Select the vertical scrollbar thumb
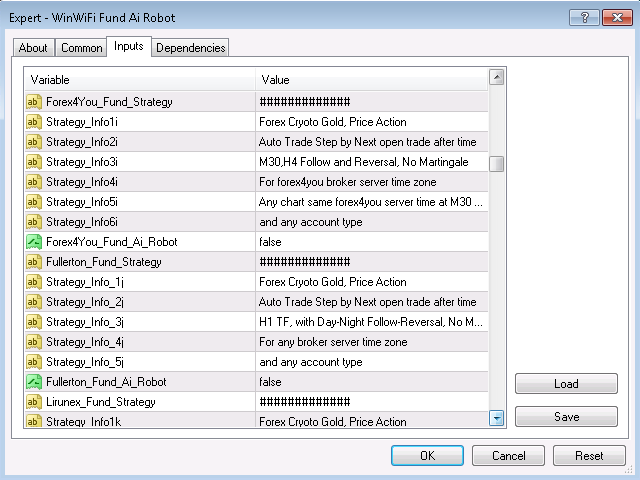The width and height of the screenshot is (640, 480). 496,164
